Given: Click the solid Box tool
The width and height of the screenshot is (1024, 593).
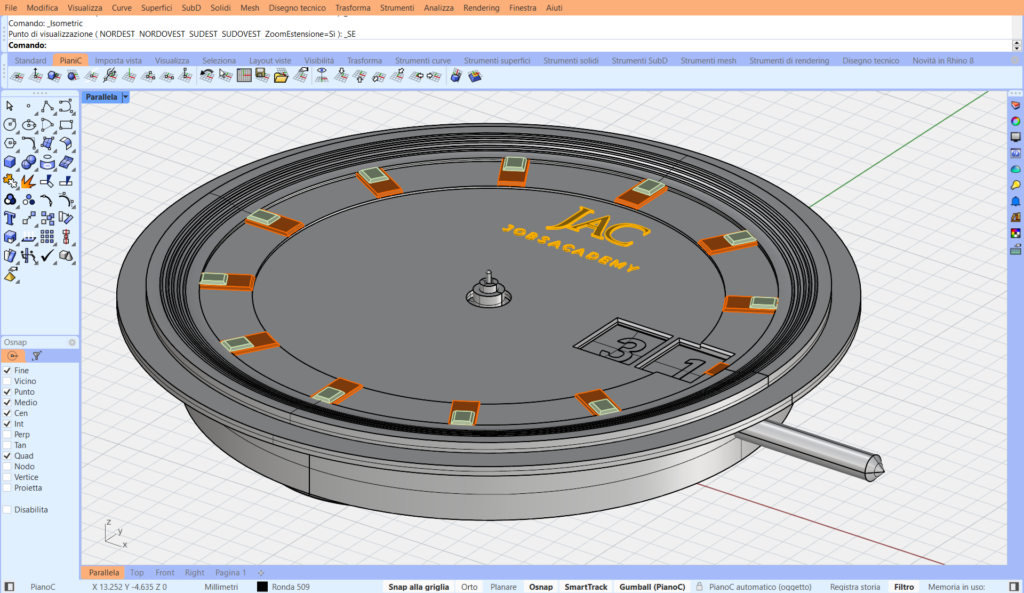Looking at the screenshot, I should [x=10, y=163].
